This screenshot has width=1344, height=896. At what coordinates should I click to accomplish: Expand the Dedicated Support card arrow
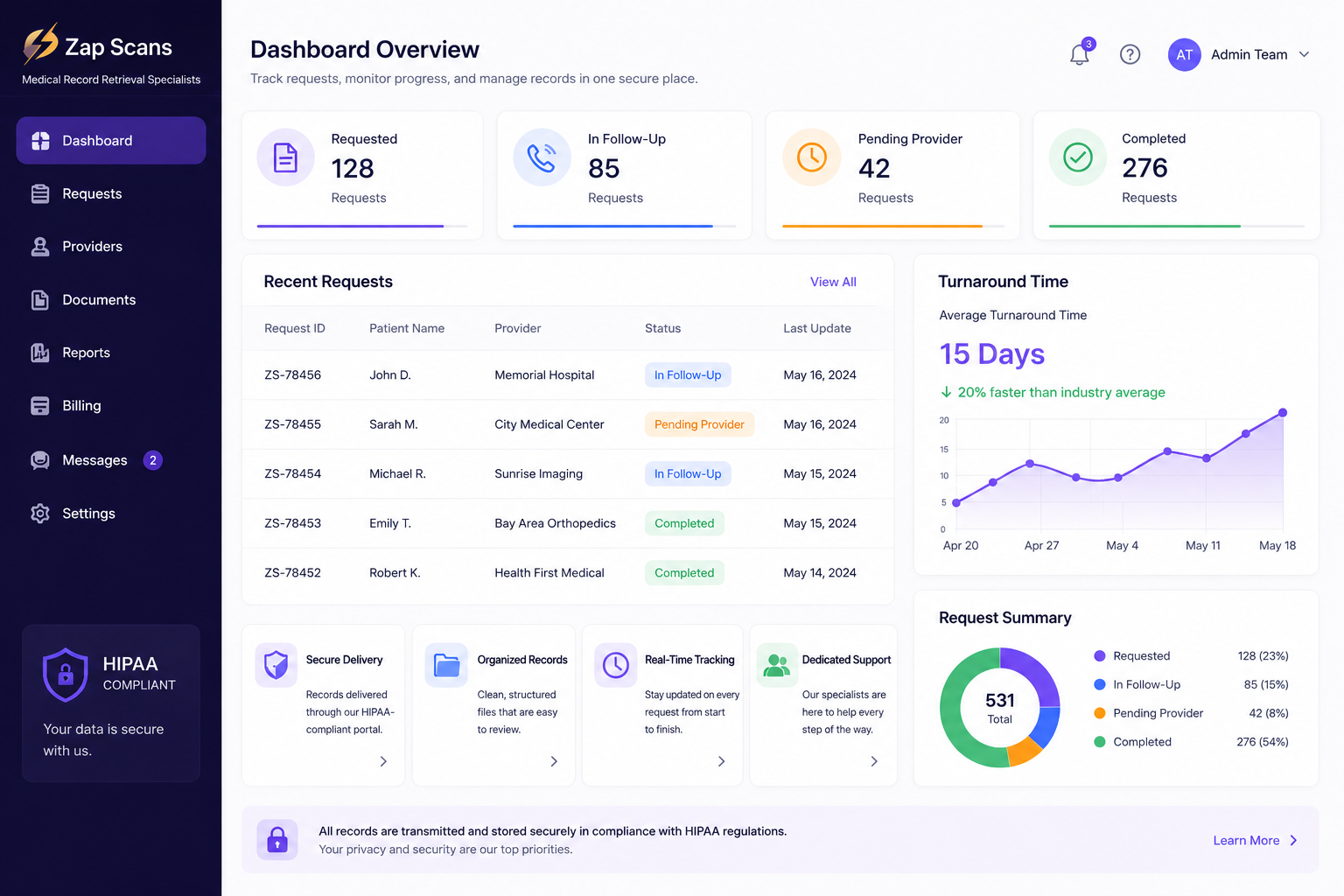click(874, 761)
